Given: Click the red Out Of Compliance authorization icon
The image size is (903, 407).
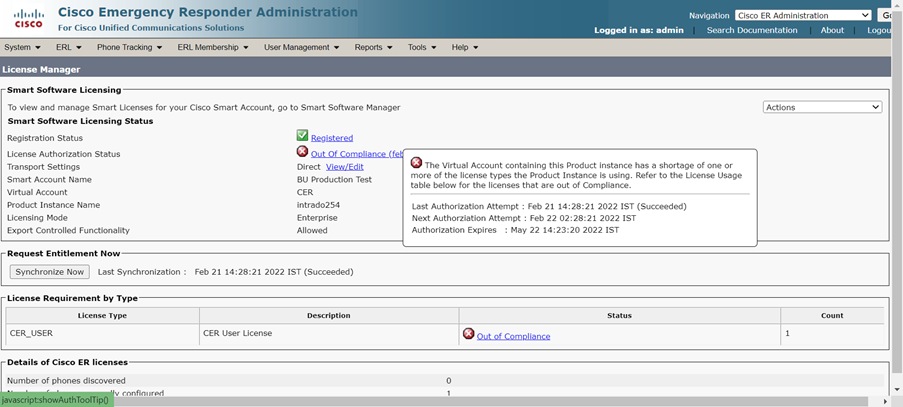Looking at the screenshot, I should [x=302, y=152].
